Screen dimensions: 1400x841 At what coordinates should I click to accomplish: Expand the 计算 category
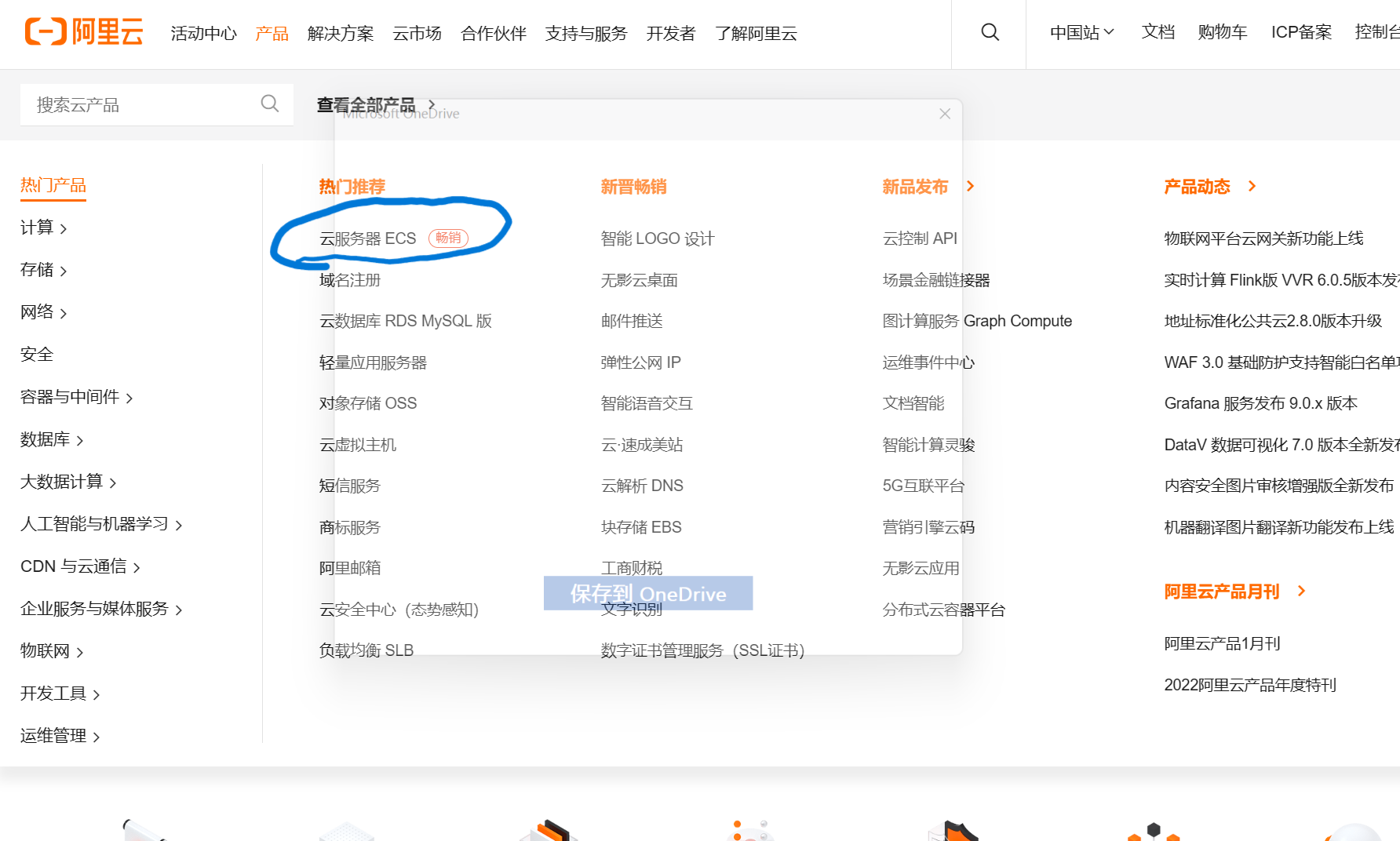[x=44, y=228]
